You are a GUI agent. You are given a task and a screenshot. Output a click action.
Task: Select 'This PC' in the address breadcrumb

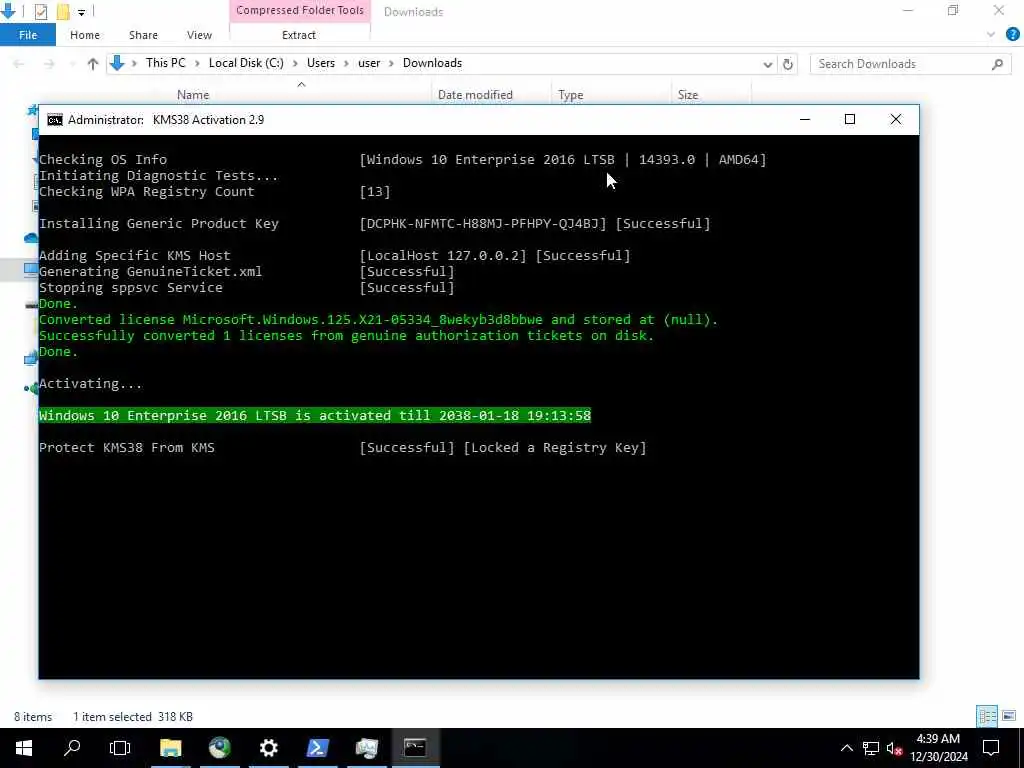pyautogui.click(x=165, y=63)
